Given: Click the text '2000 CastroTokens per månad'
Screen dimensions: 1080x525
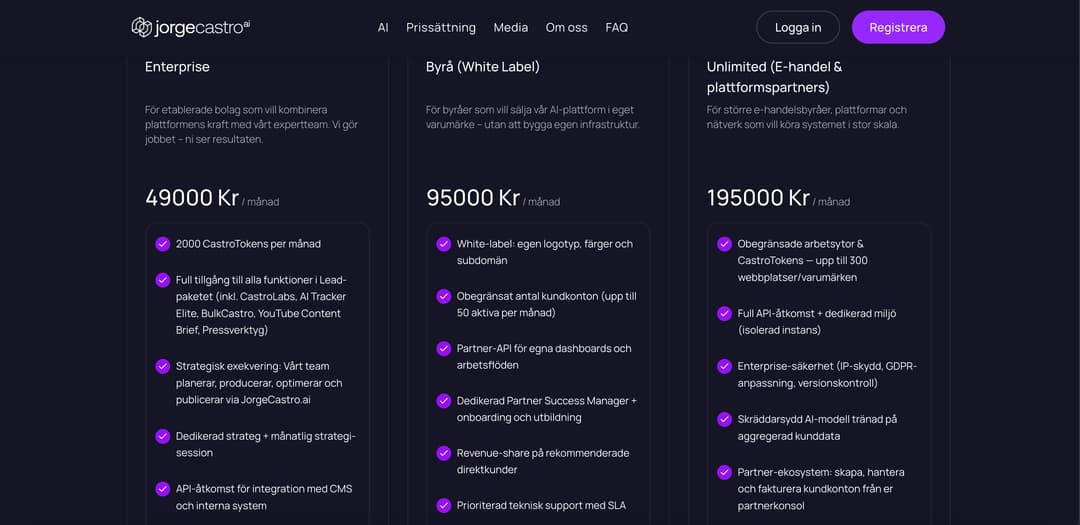Looking at the screenshot, I should [248, 244].
